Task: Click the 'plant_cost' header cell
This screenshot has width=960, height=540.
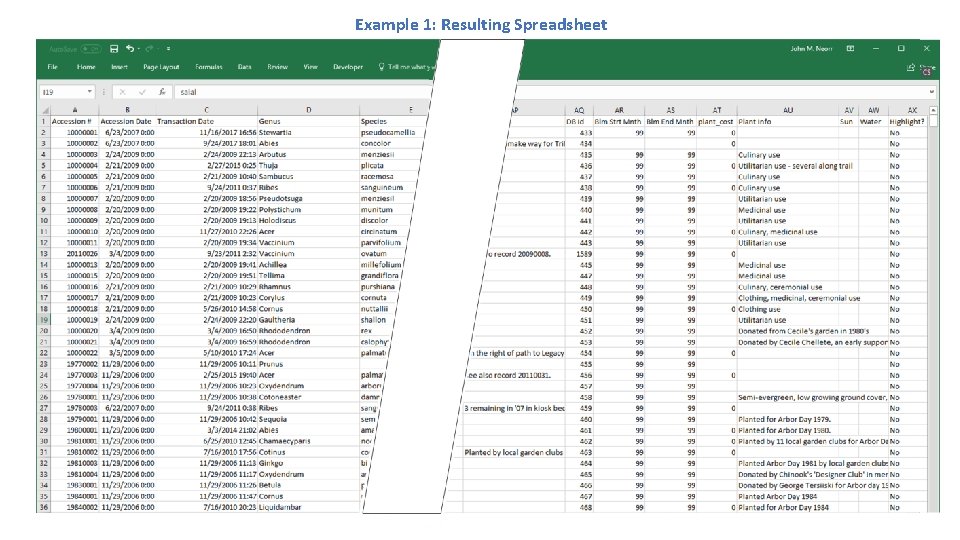Action: [716, 121]
